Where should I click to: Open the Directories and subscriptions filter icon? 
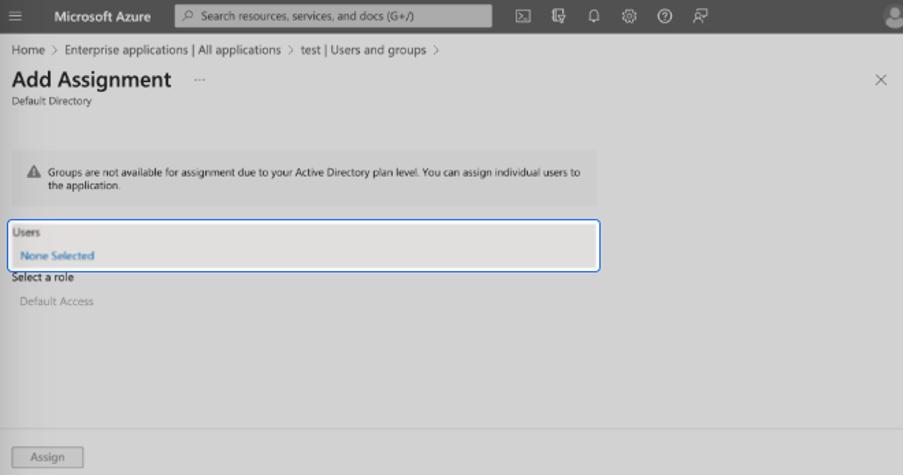(558, 16)
